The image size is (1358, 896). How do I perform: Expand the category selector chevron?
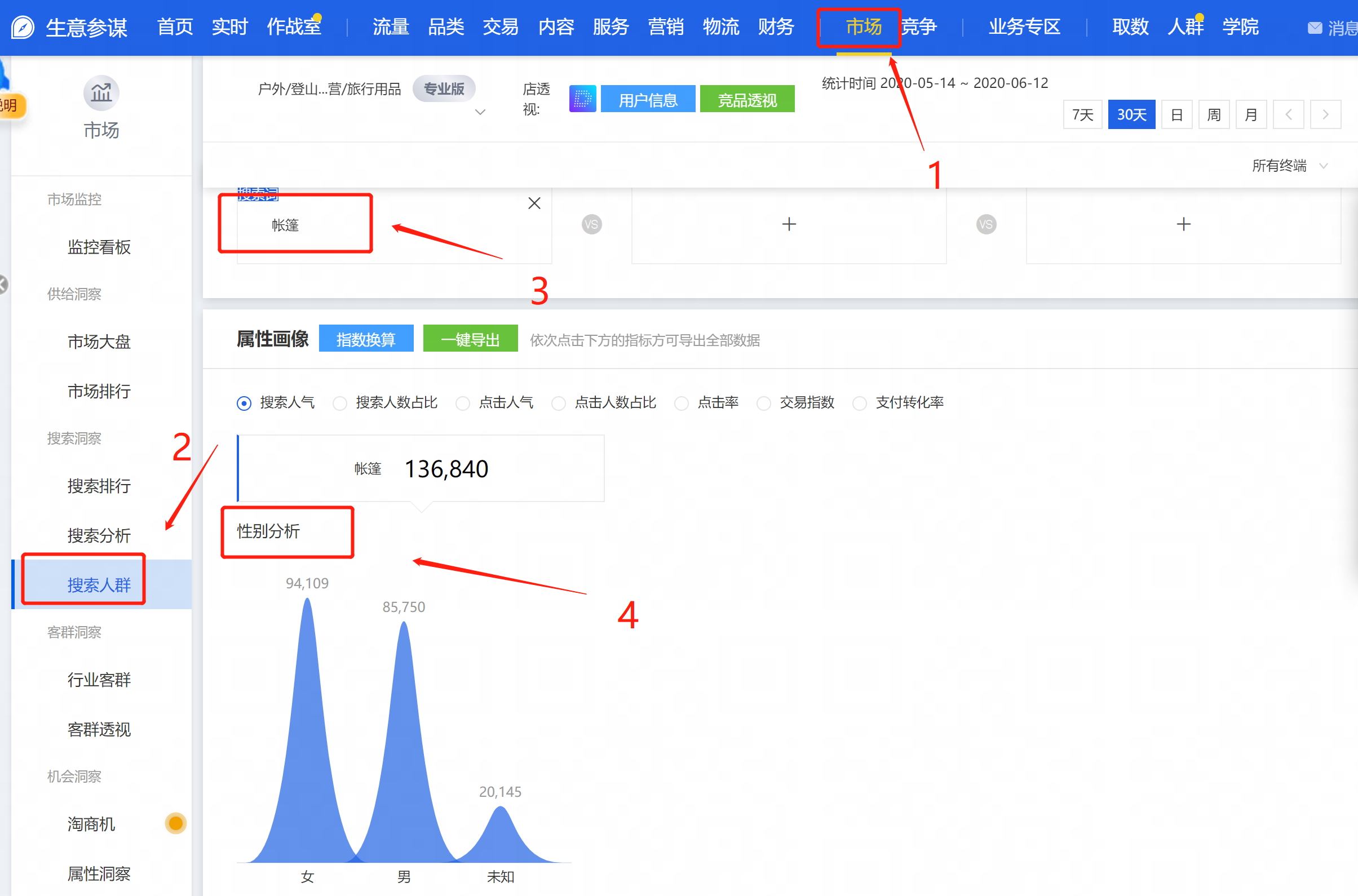point(480,112)
